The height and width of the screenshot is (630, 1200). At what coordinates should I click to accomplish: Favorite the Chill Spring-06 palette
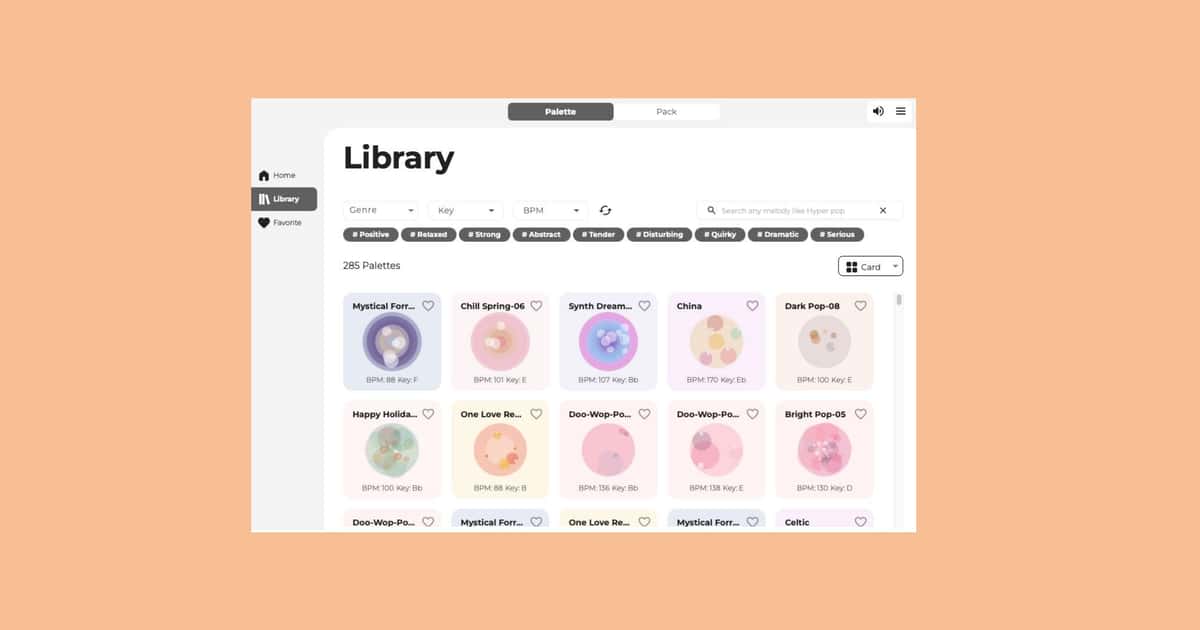pos(536,306)
